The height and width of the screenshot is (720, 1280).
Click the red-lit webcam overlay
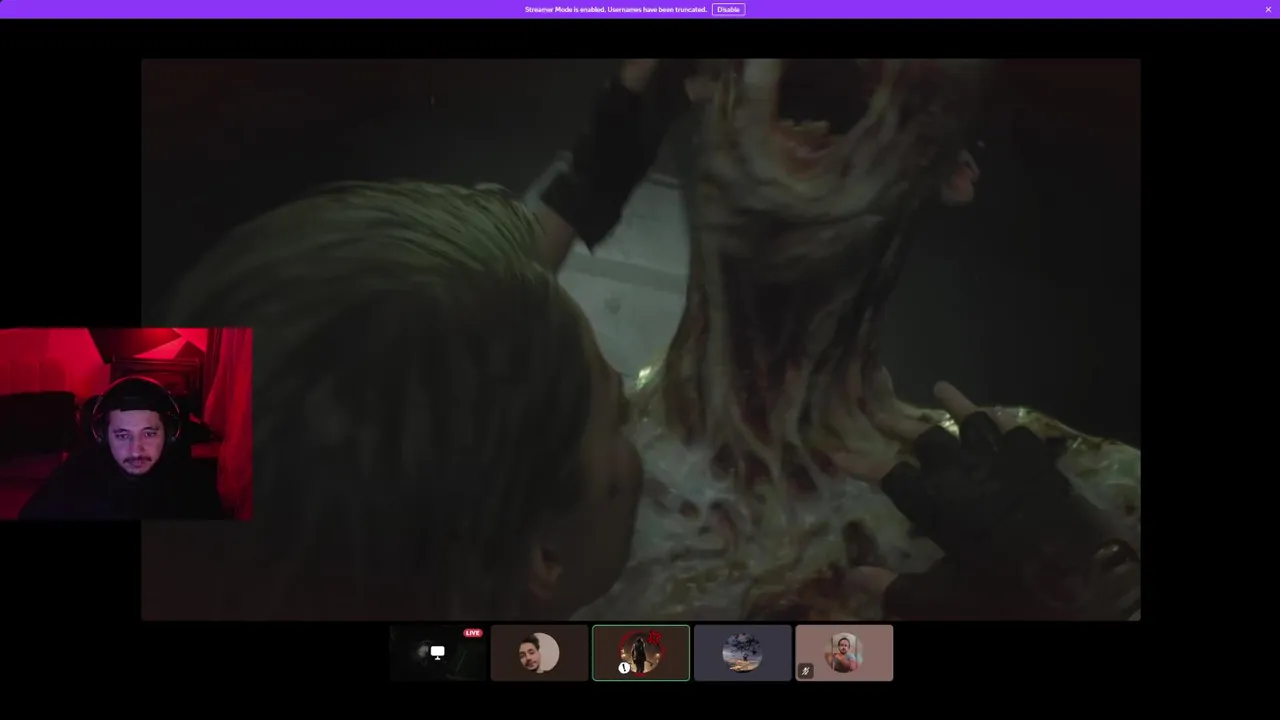pos(126,424)
